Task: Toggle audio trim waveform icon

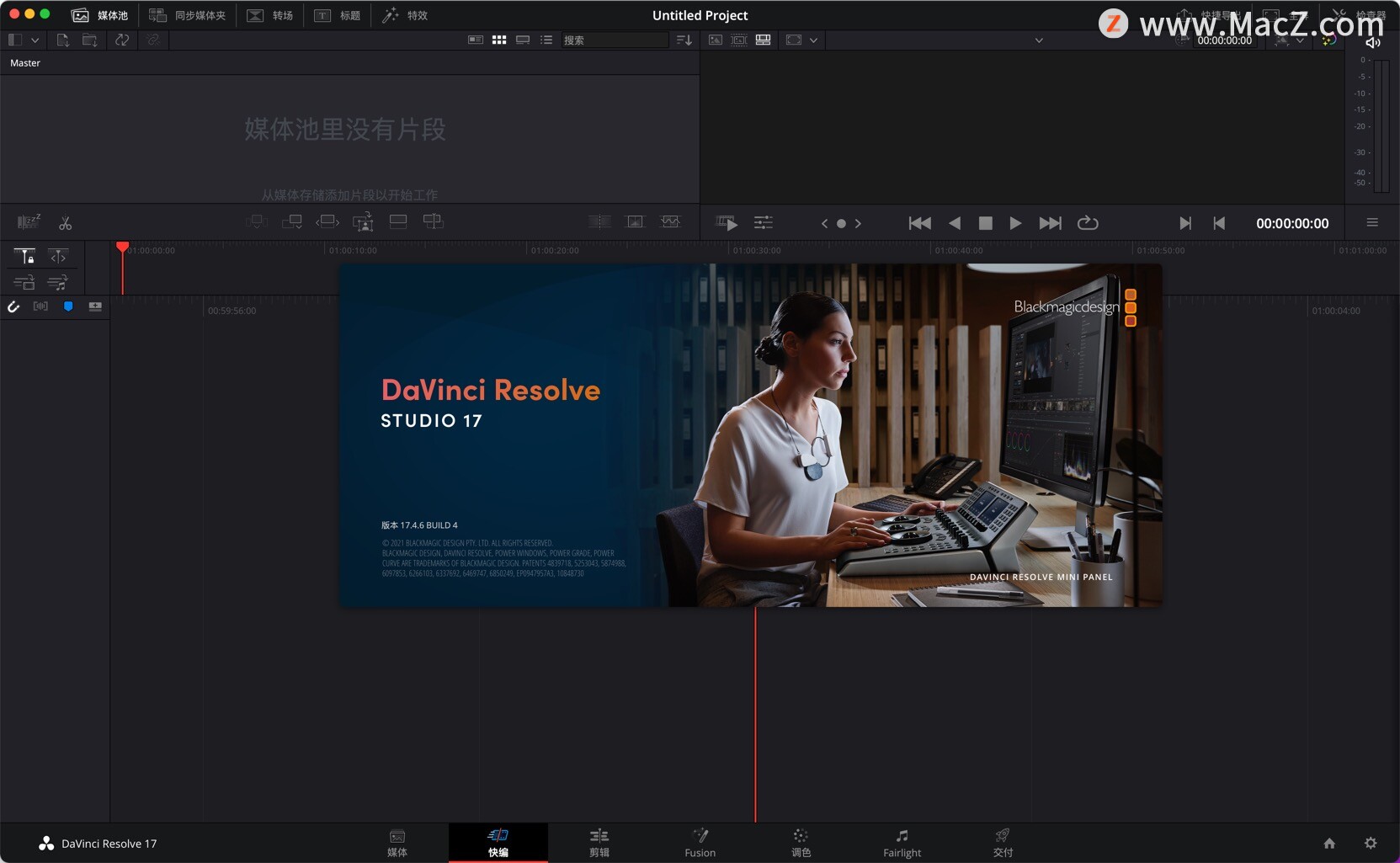Action: [x=40, y=306]
